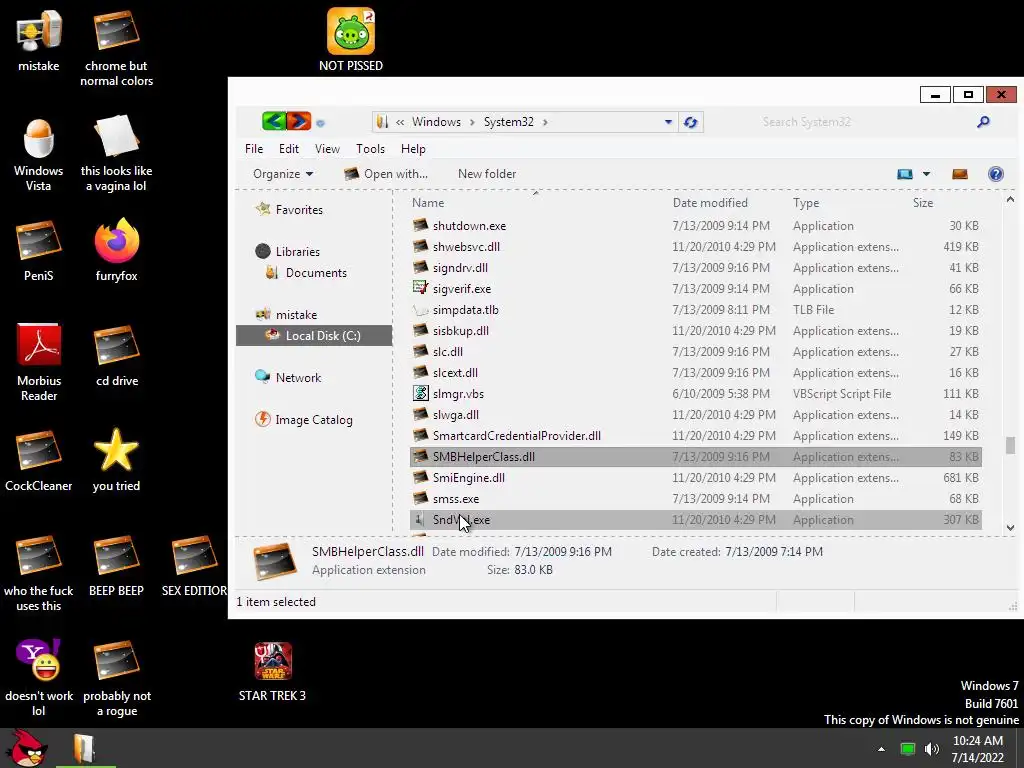Select SmartcardCredentialProvider.dll file

[x=696, y=436]
